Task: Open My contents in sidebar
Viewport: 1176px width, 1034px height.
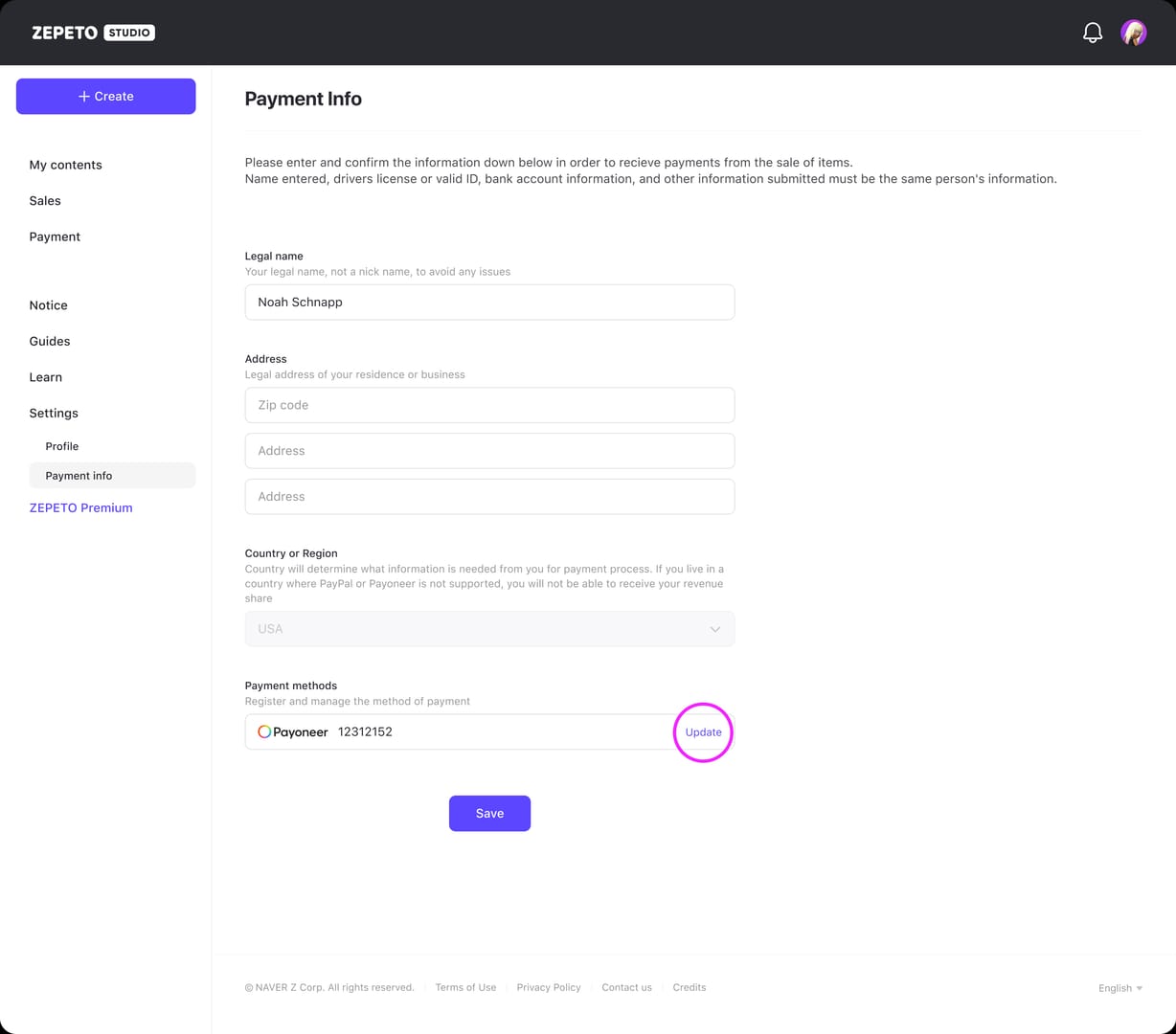Action: tap(65, 165)
